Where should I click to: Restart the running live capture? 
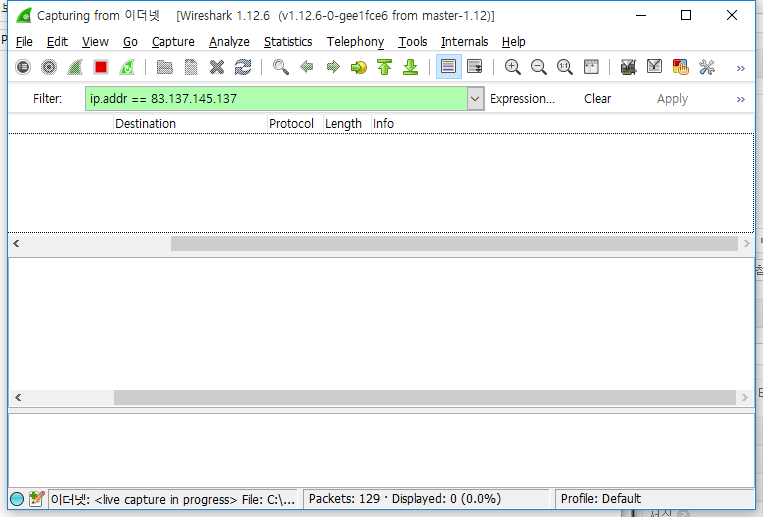click(x=127, y=67)
